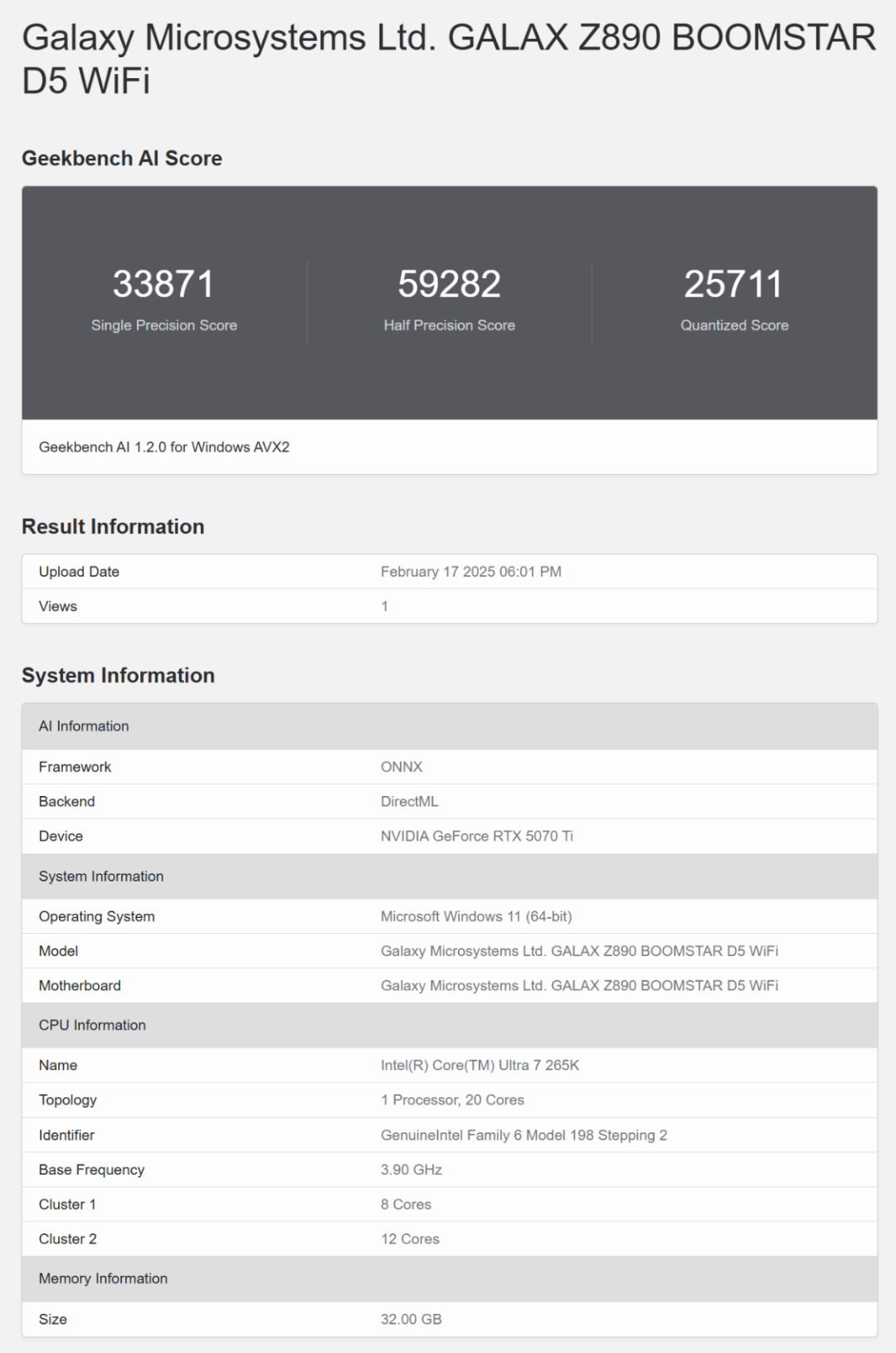Screen dimensions: 896x1353
Task: Click the Views label
Action: pos(58,607)
